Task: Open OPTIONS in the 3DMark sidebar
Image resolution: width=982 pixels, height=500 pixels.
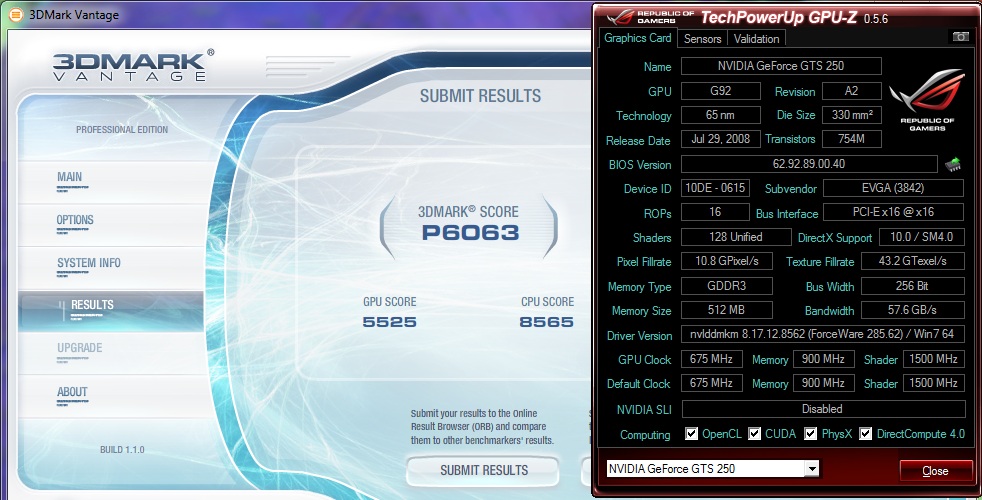Action: (75, 220)
